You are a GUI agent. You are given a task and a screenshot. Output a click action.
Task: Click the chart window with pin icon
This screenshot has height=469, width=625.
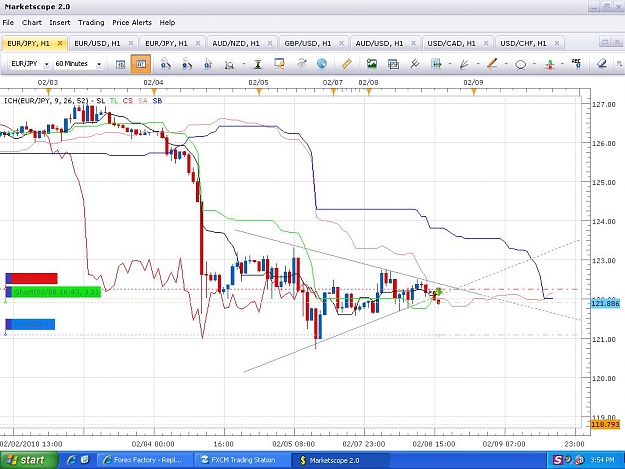click(x=279, y=64)
